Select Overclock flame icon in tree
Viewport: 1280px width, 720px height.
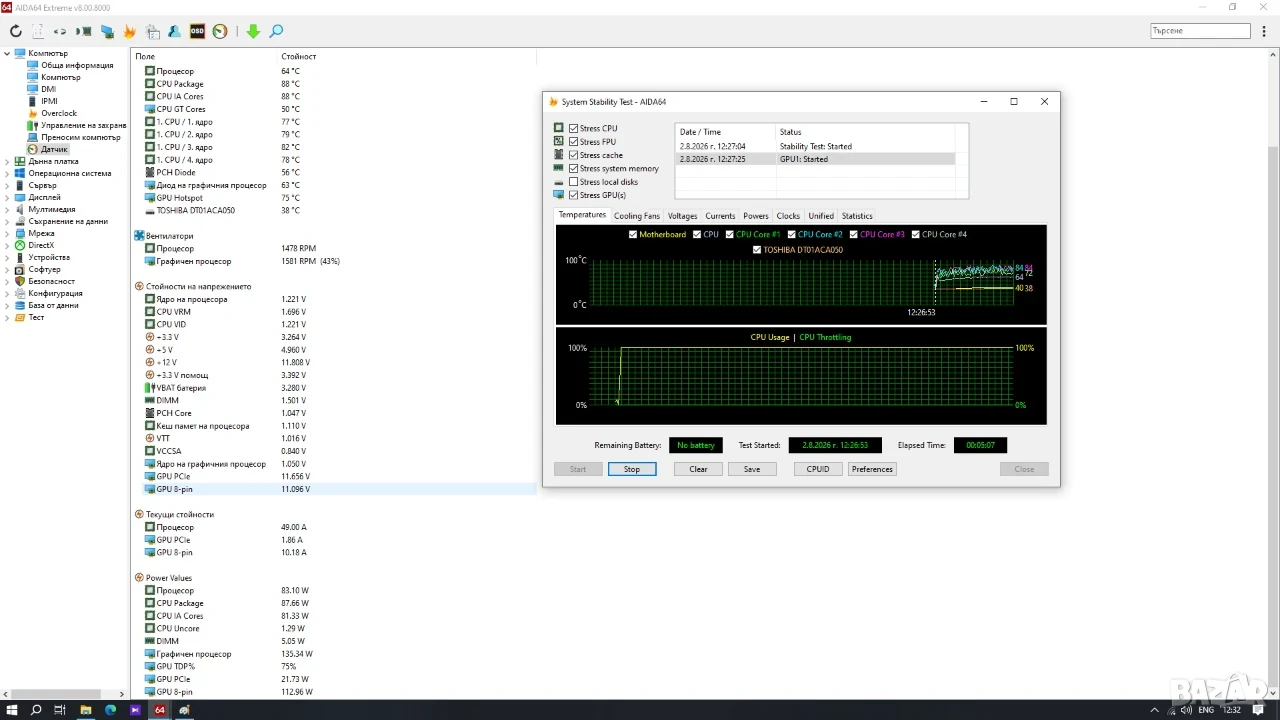pyautogui.click(x=33, y=113)
